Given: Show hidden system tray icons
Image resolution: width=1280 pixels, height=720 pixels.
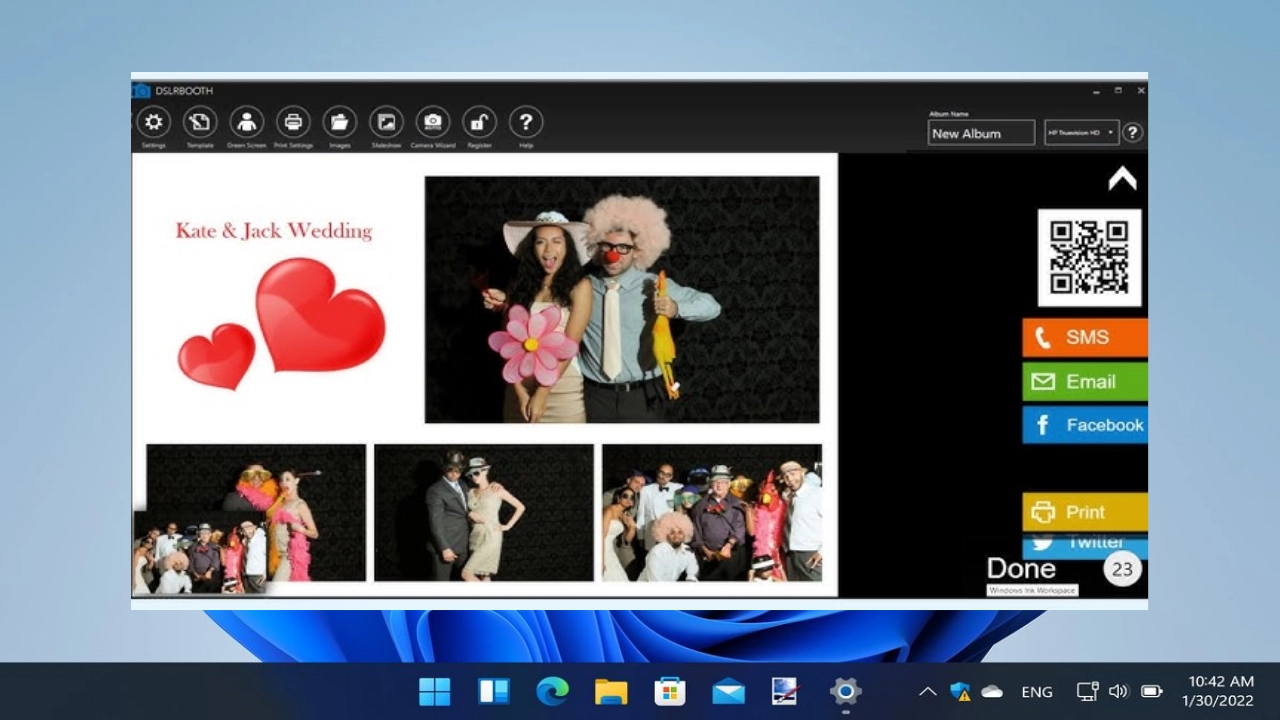Looking at the screenshot, I should tap(927, 691).
